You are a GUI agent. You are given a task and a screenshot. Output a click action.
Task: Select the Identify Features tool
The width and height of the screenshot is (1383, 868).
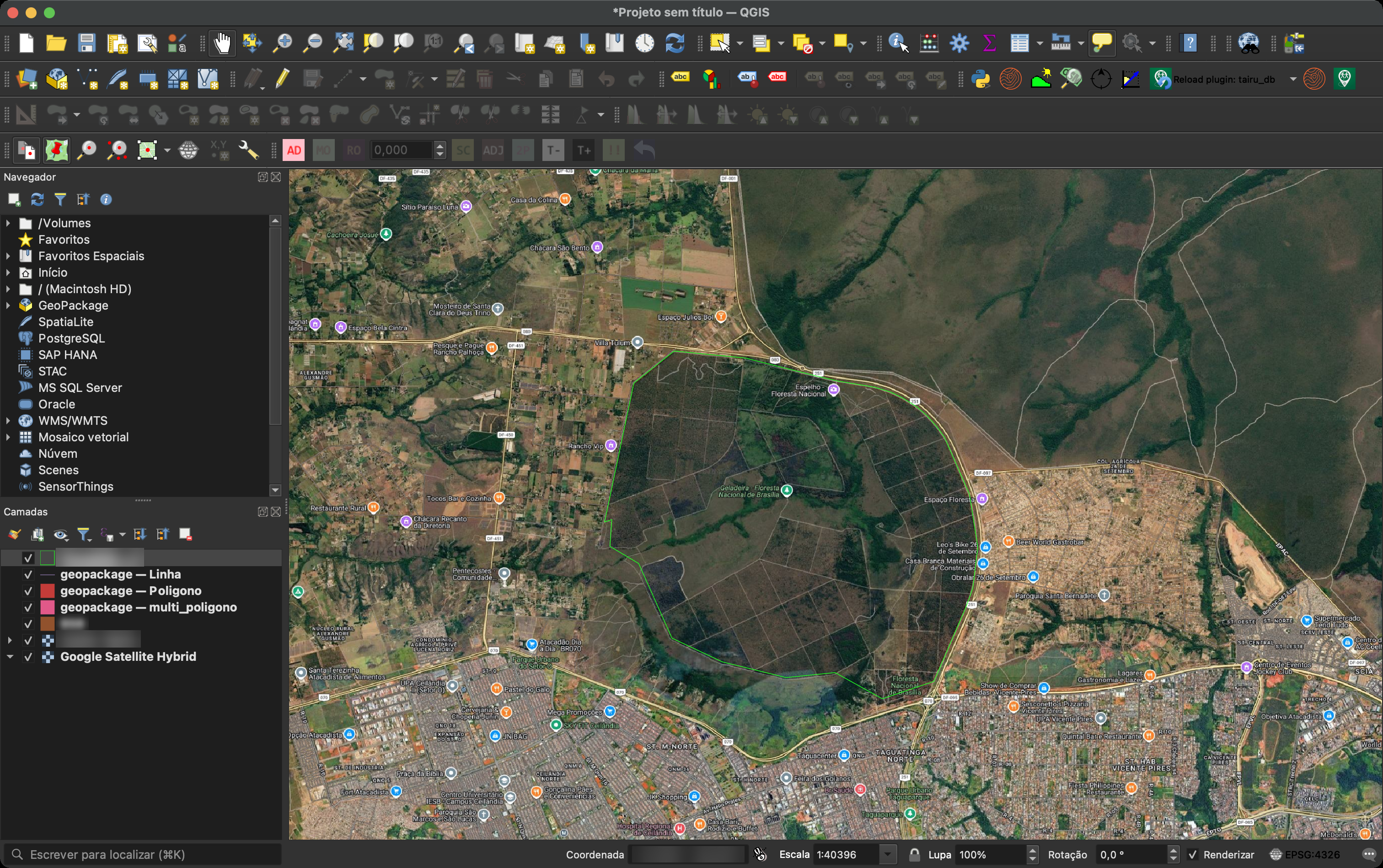(x=899, y=43)
